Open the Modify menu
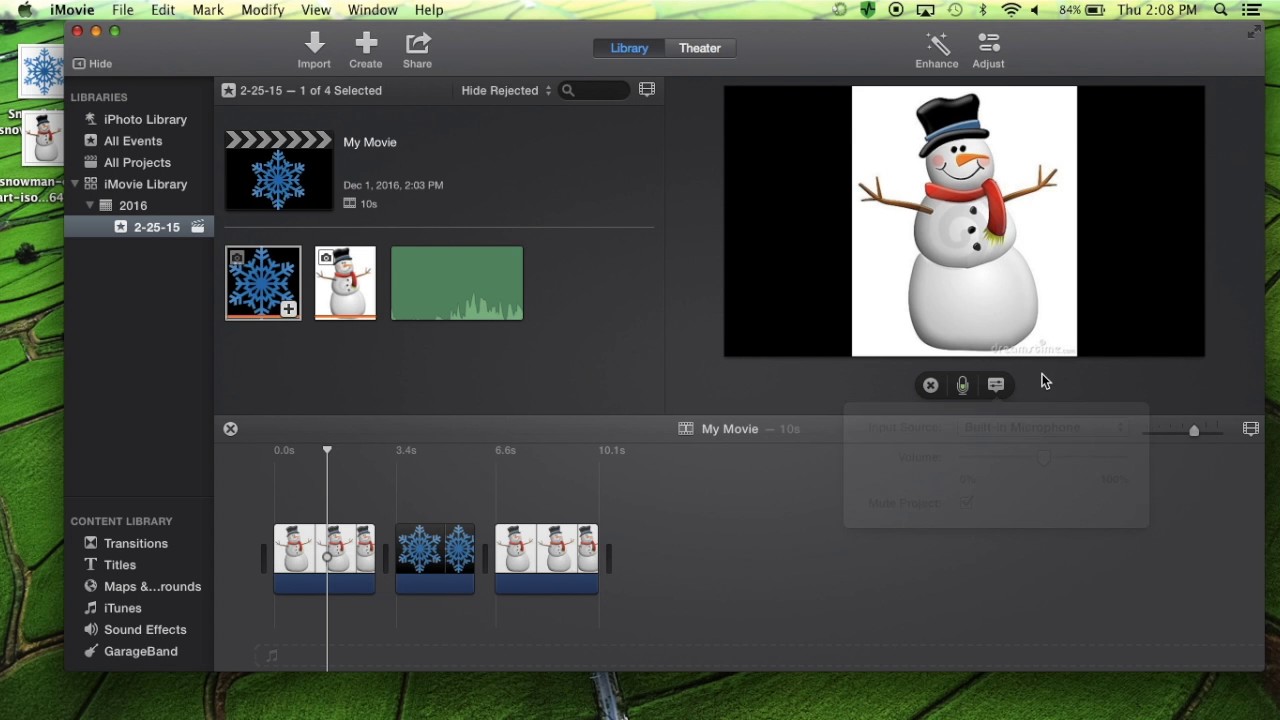1280x720 pixels. 263,10
